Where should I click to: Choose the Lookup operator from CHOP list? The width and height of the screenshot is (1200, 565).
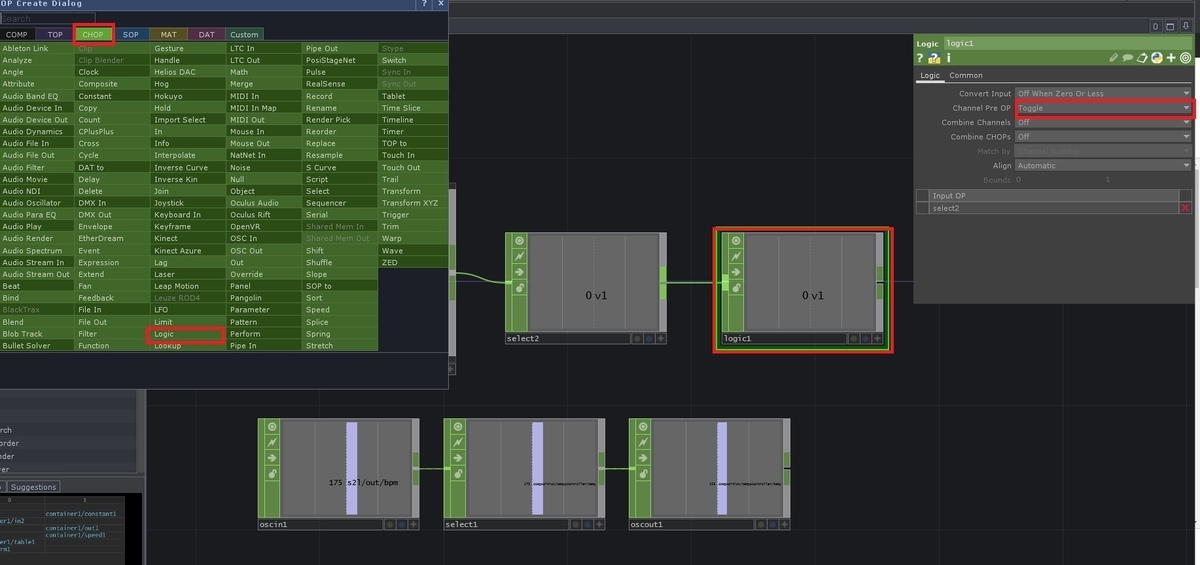click(x=189, y=346)
